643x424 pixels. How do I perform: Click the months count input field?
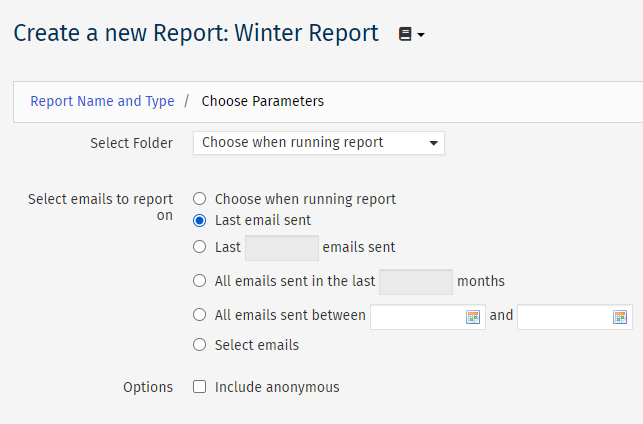416,282
